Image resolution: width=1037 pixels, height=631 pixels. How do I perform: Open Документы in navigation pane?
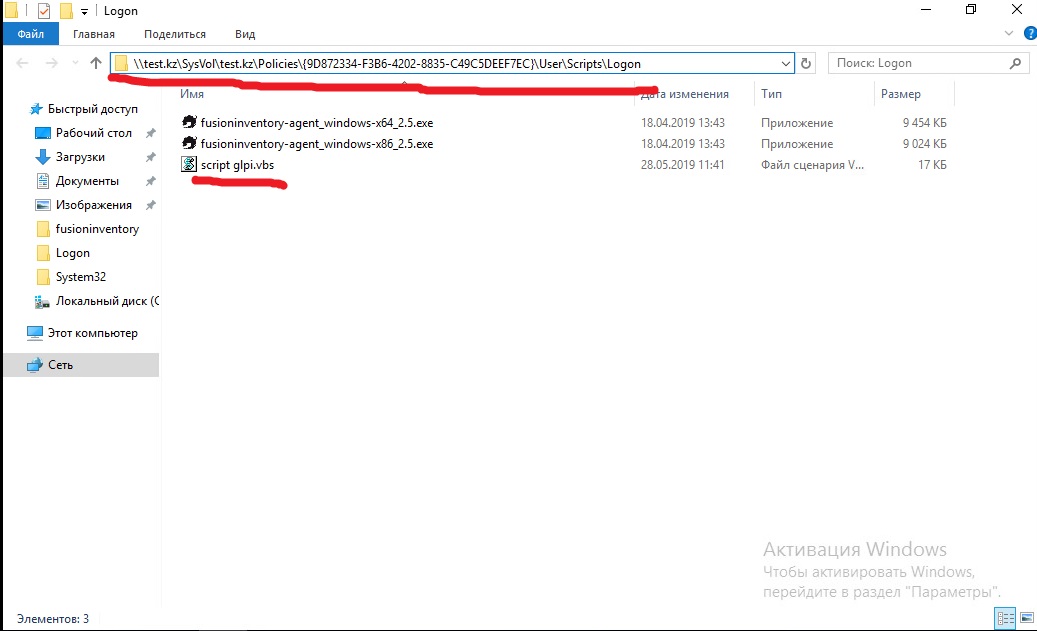coord(87,181)
